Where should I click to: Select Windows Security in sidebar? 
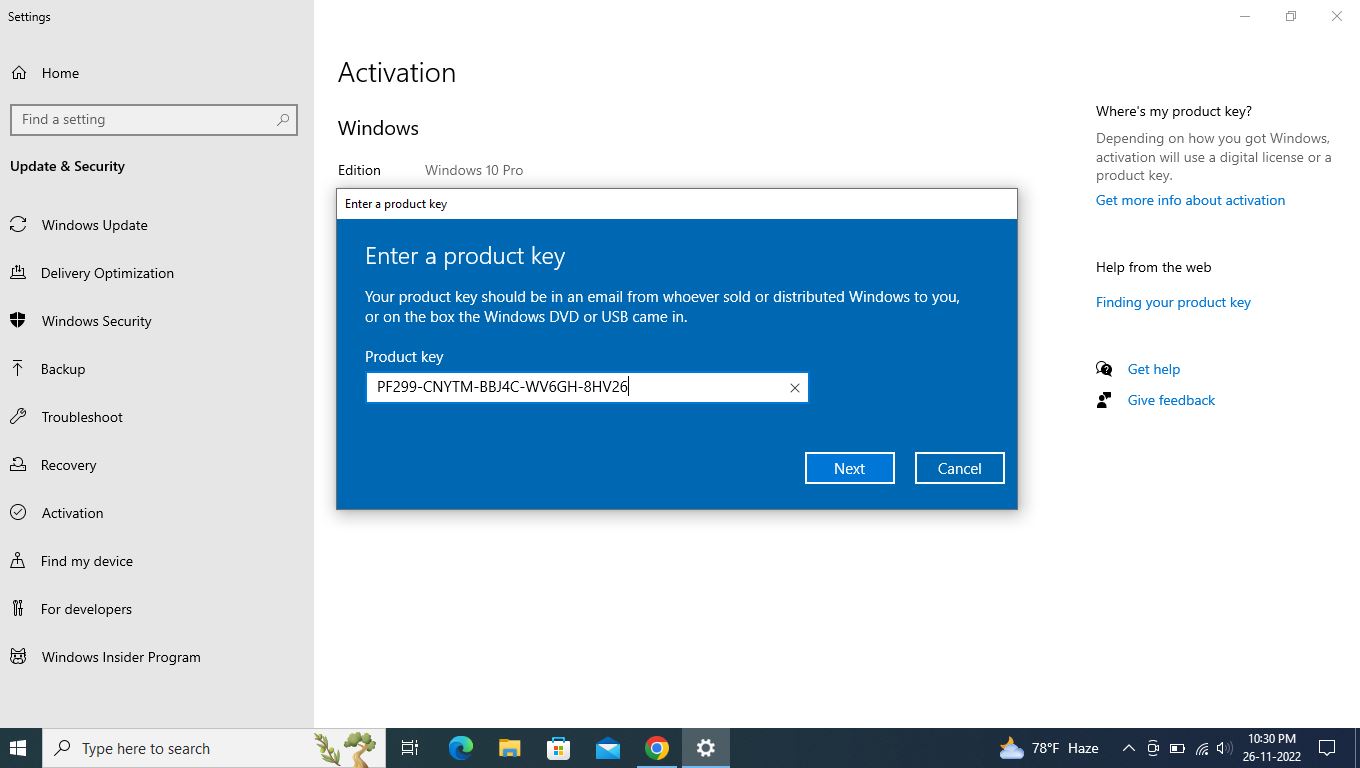tap(96, 321)
